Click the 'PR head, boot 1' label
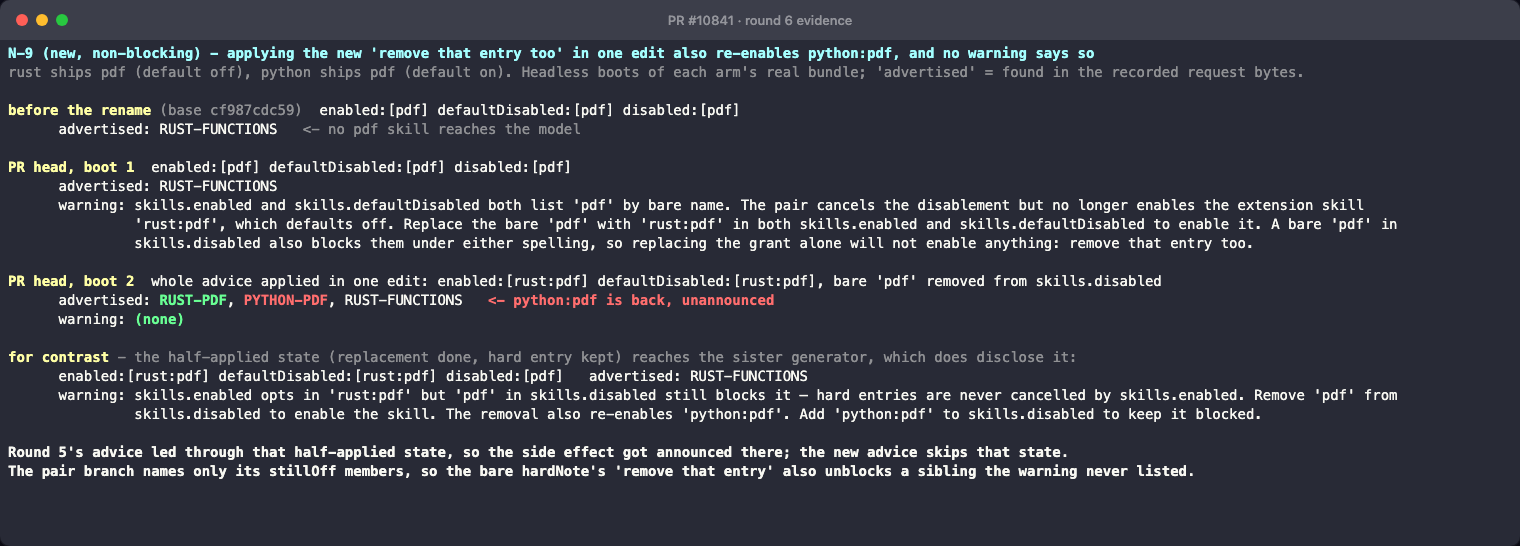This screenshot has width=1520, height=546. [71, 167]
